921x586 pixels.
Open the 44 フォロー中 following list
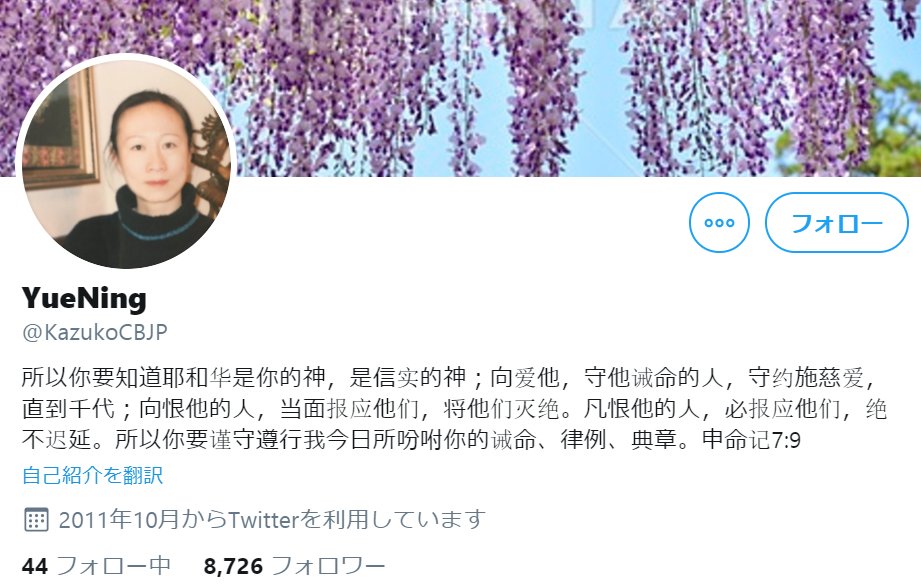click(96, 566)
